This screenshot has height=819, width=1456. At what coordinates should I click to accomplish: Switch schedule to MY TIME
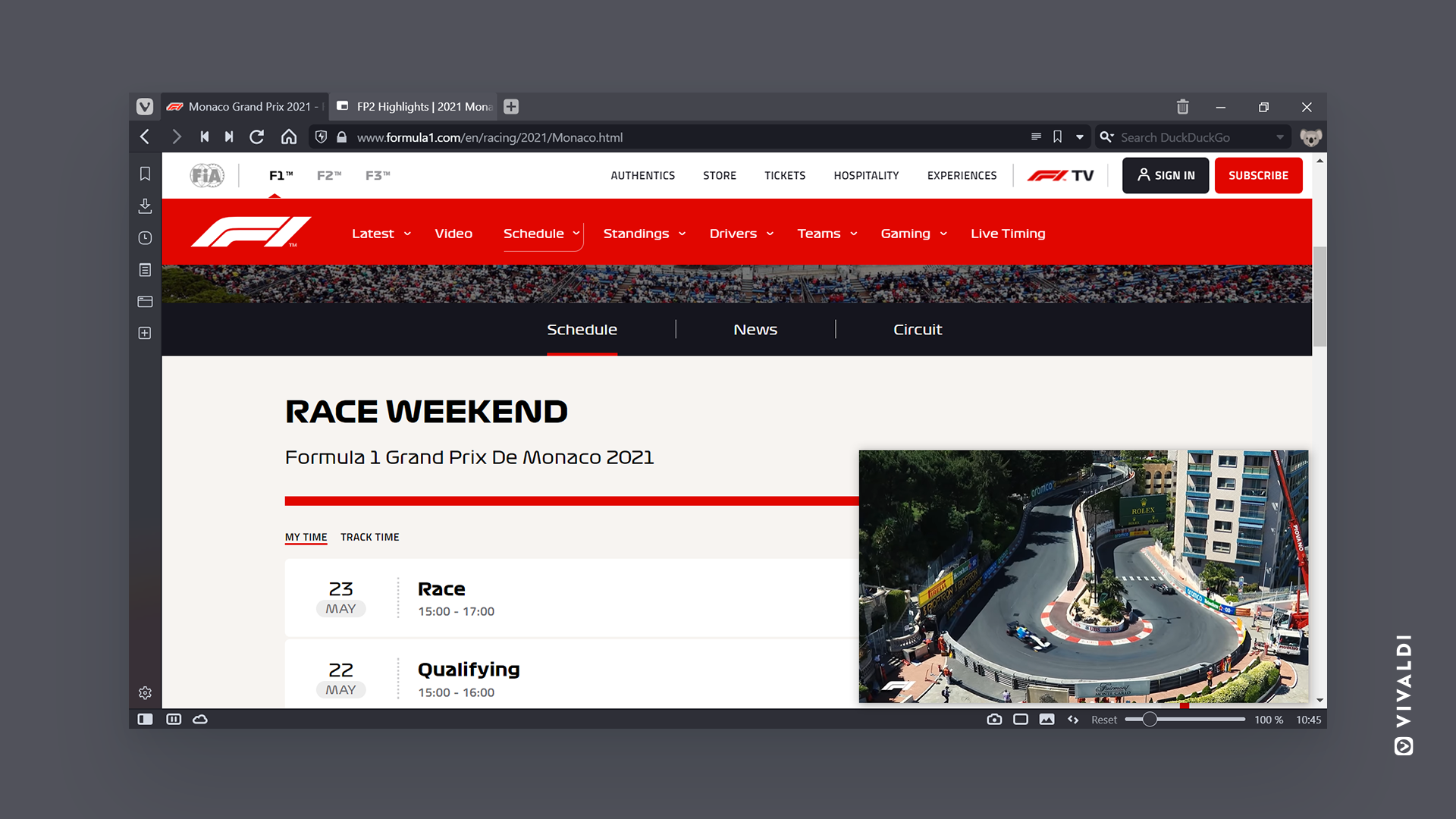(306, 537)
